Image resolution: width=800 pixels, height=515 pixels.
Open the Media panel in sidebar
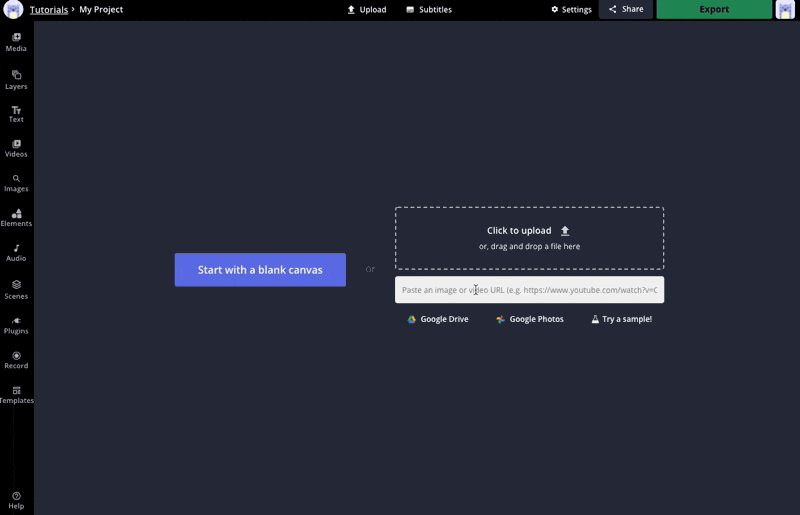16,42
